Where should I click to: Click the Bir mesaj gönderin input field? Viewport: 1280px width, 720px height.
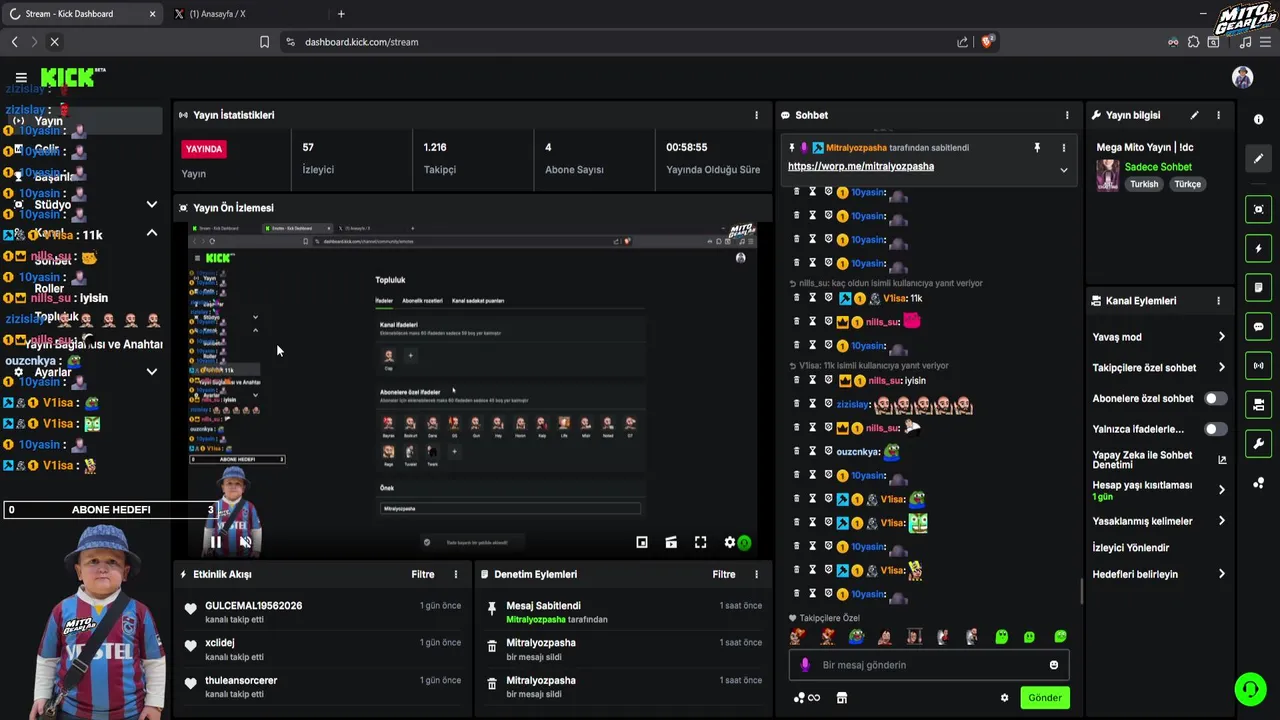[x=928, y=665]
